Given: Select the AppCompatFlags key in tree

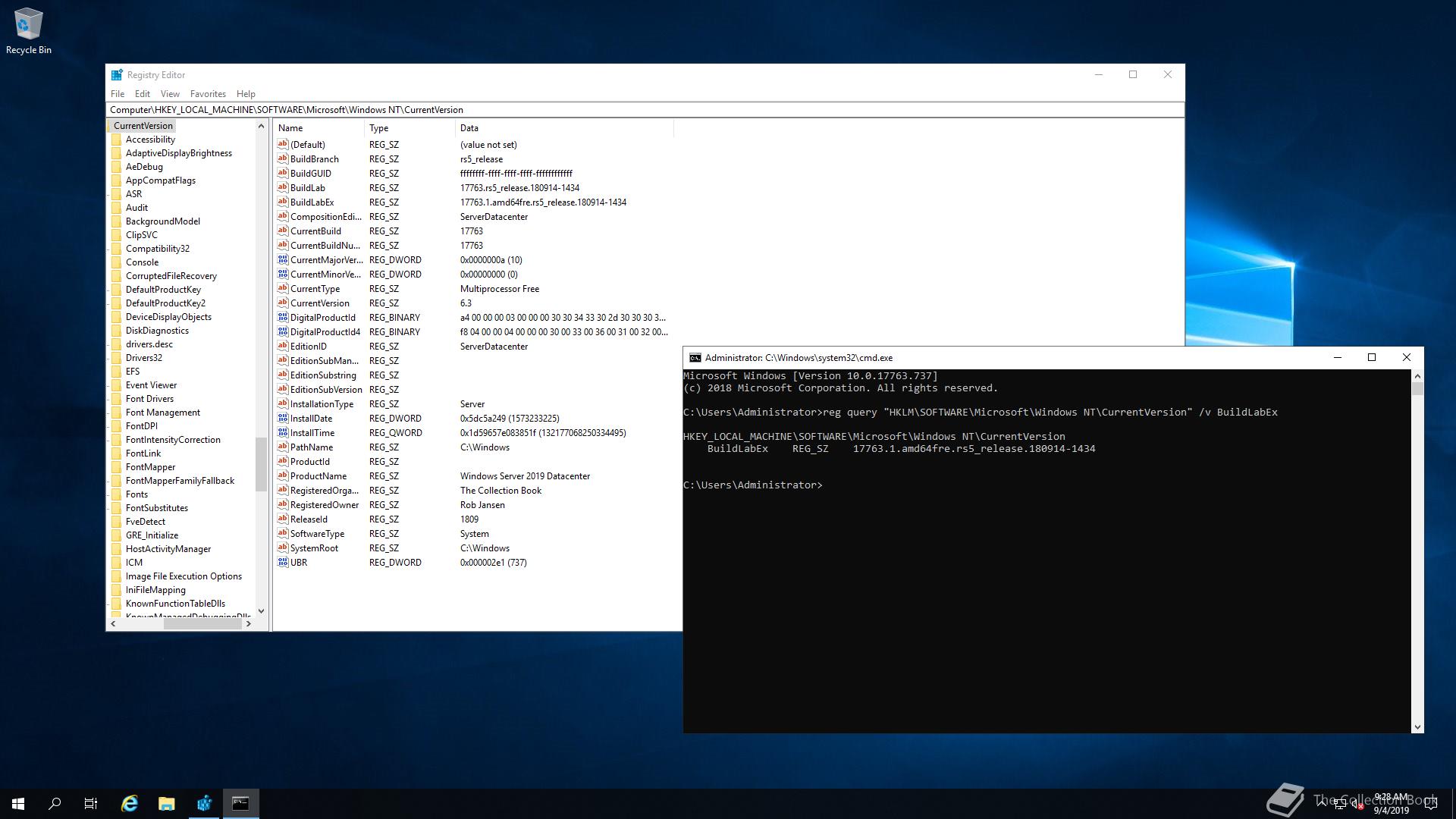Looking at the screenshot, I should (161, 180).
